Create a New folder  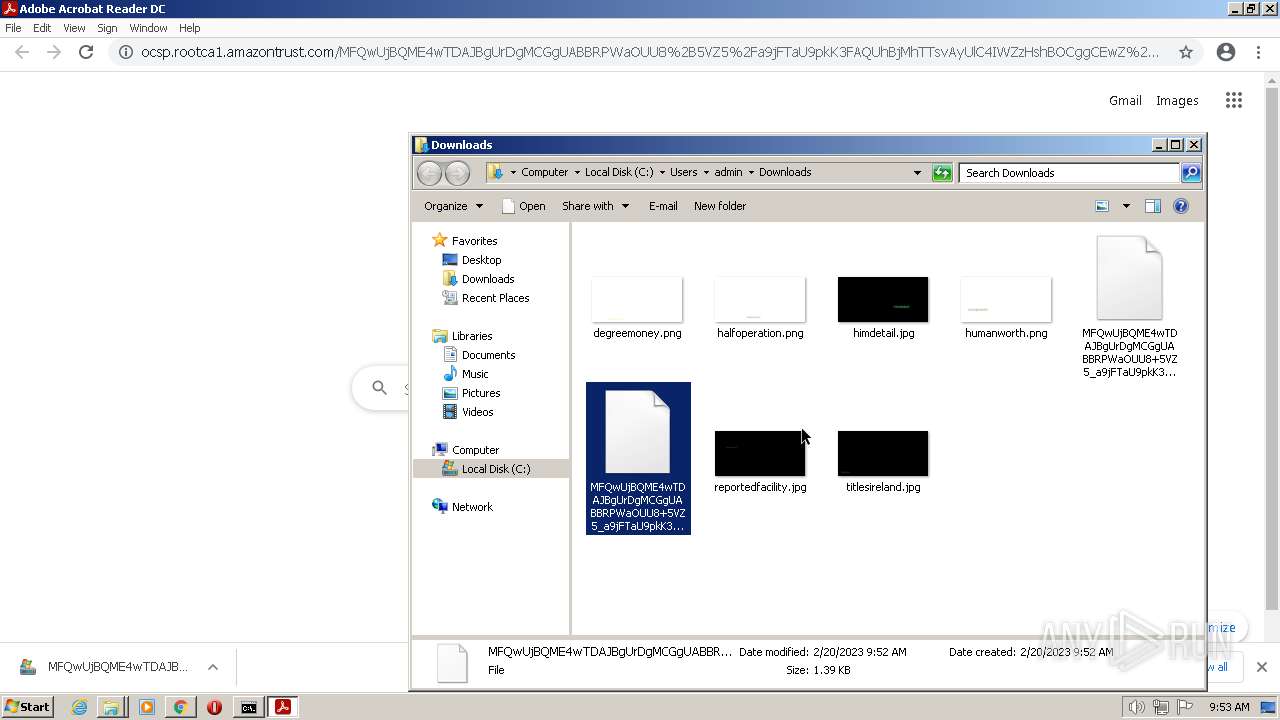coord(720,206)
